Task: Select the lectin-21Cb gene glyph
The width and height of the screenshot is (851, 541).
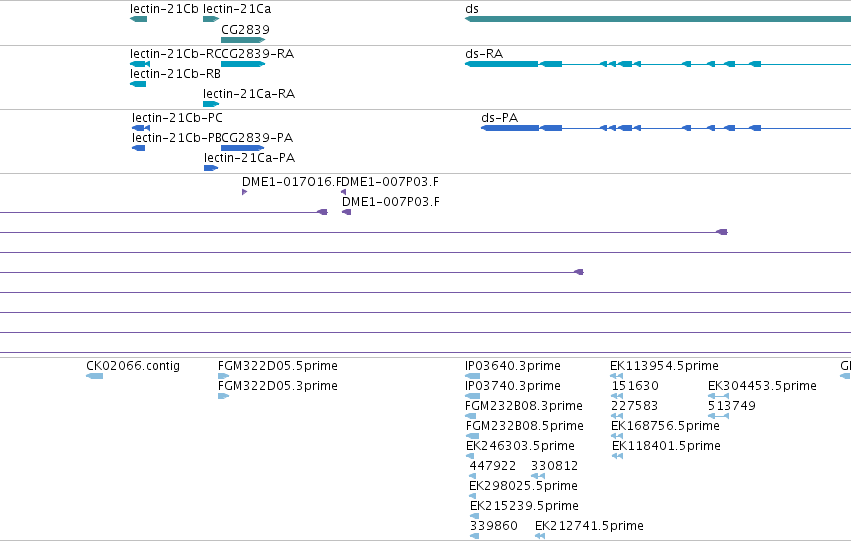Action: [138, 19]
